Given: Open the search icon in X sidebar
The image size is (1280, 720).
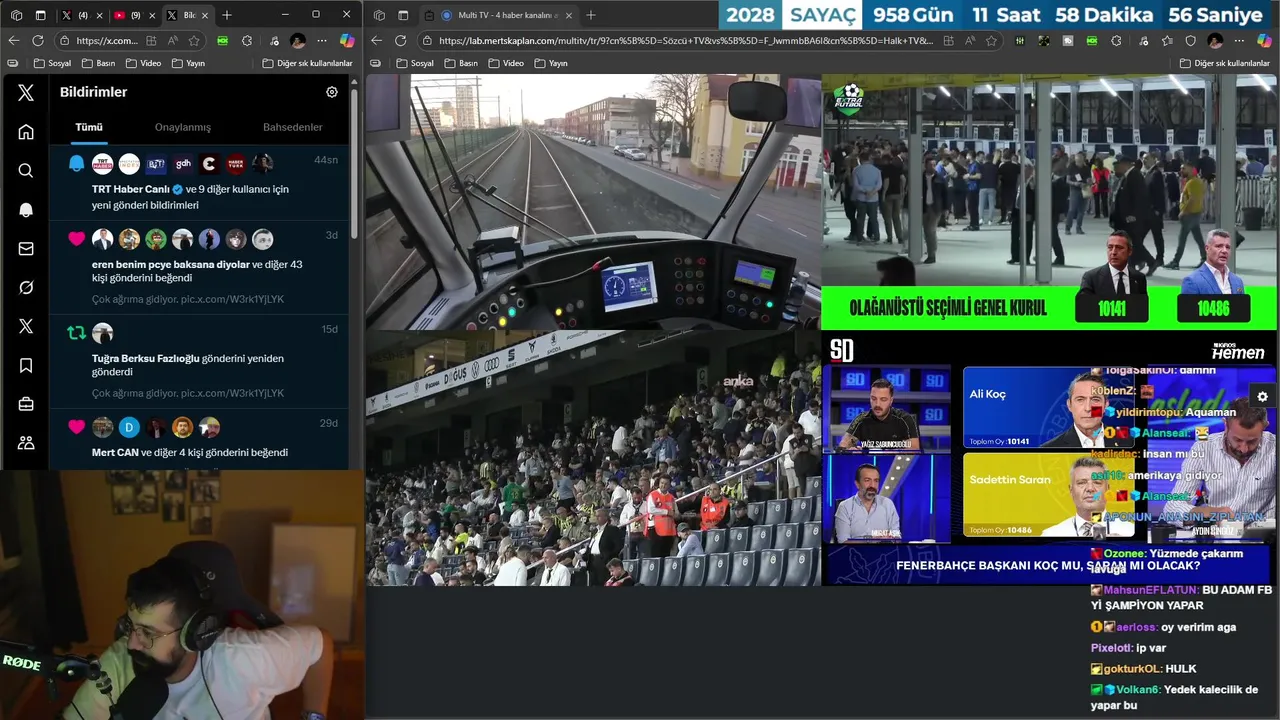Looking at the screenshot, I should click(x=26, y=170).
